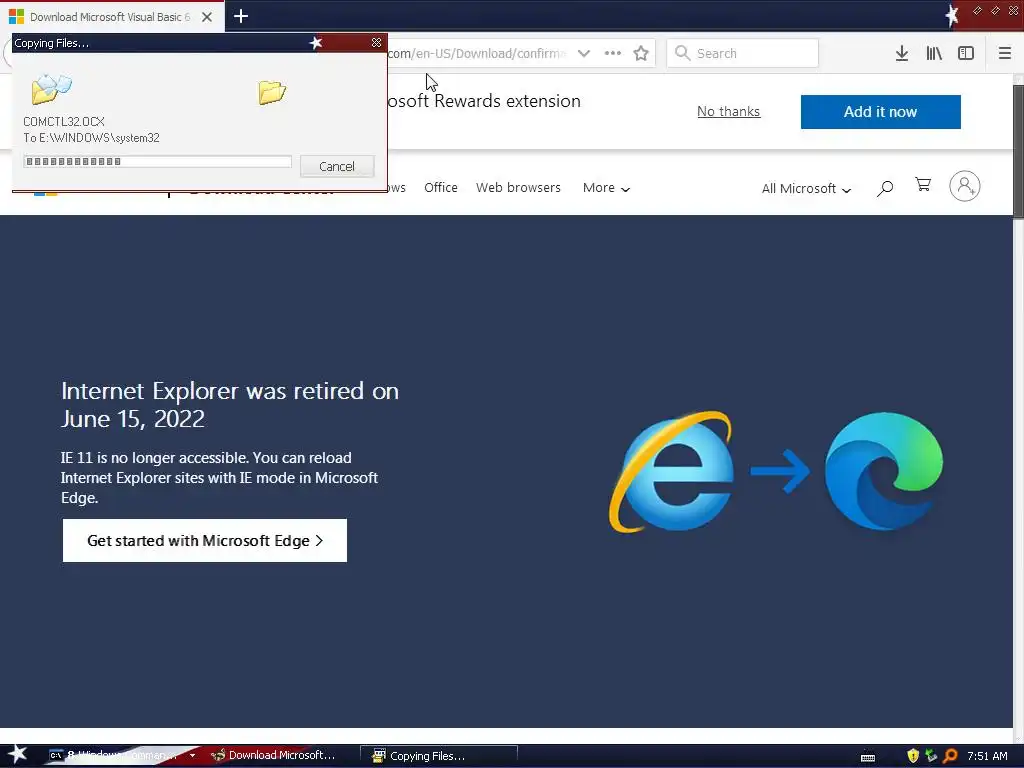Select the Download Microsoft Visual Basic tab
The height and width of the screenshot is (768, 1024).
(112, 17)
